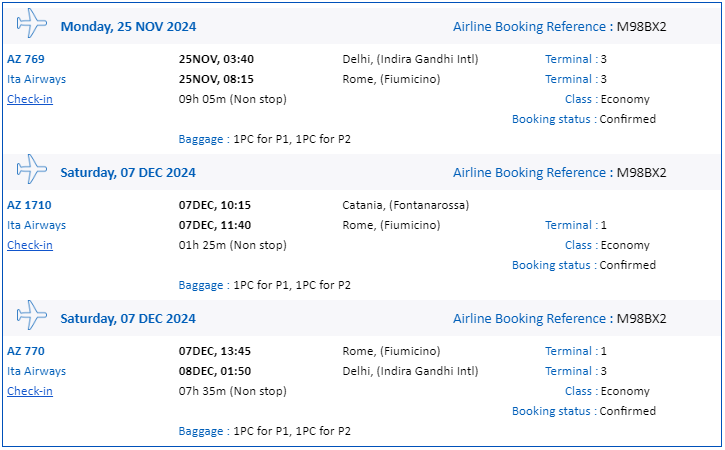Click booking reference M98BX2 in the first header

coord(642,27)
